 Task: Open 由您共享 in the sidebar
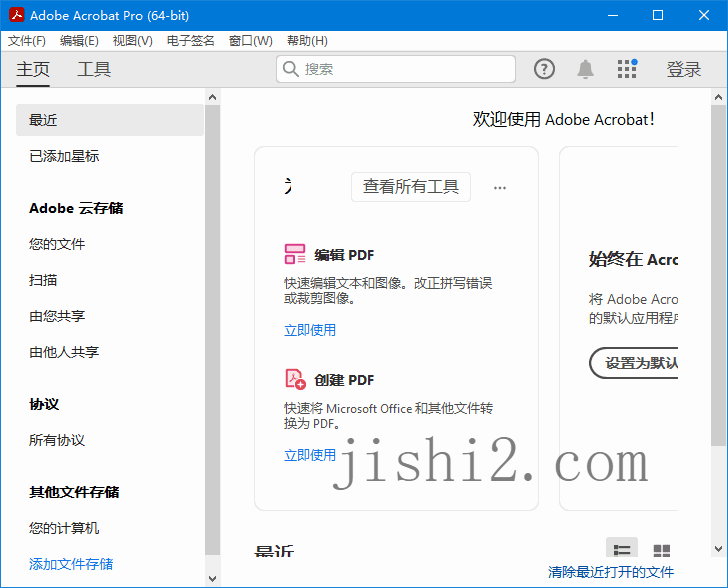coord(57,316)
